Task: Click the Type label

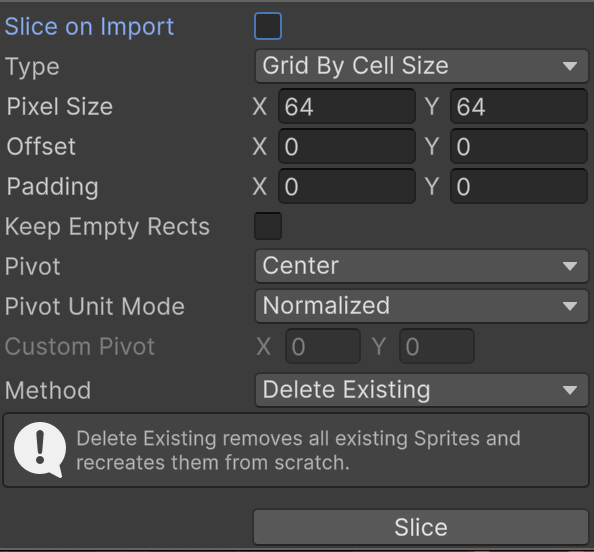Action: click(32, 67)
